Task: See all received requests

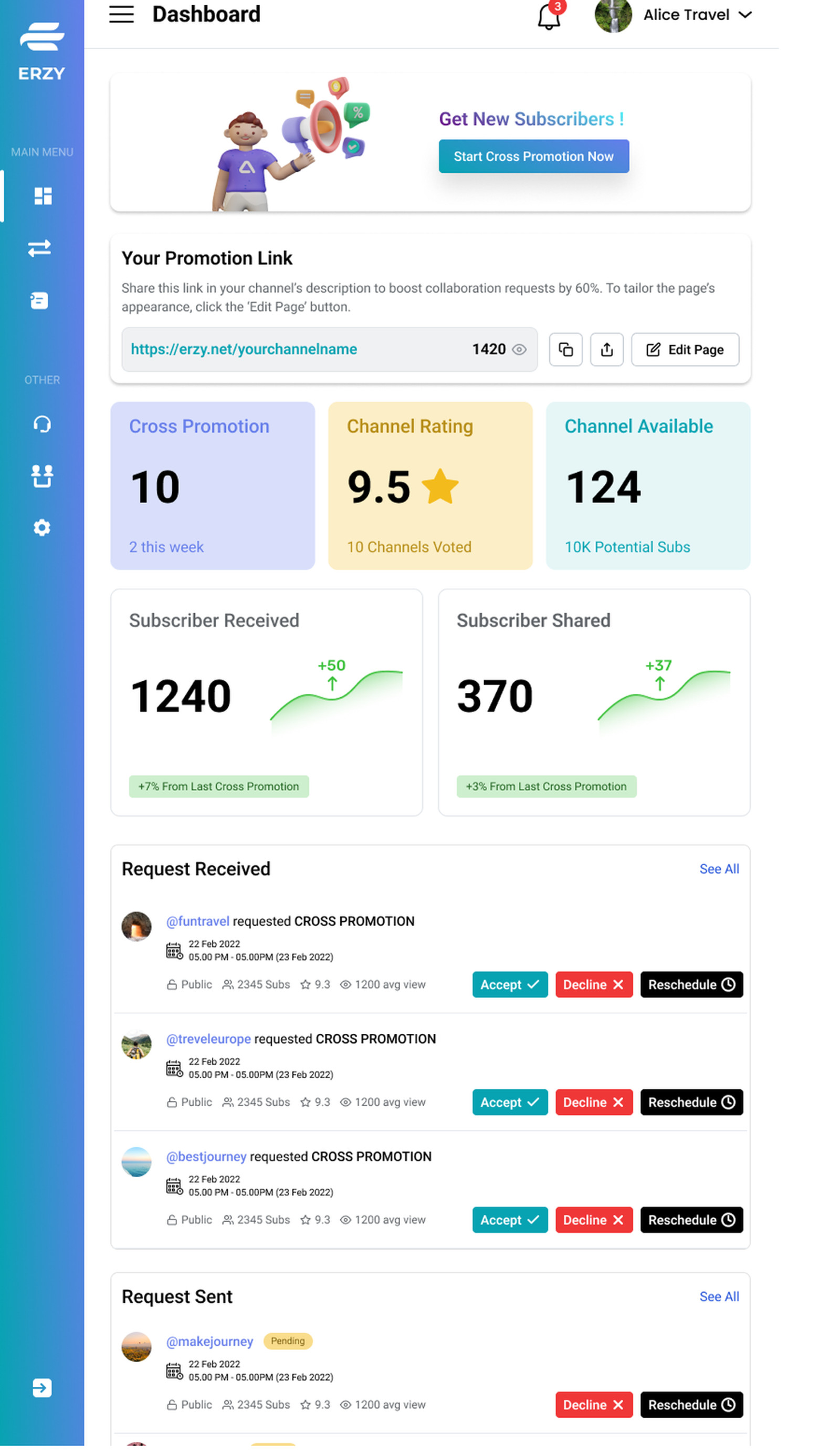Action: pyautogui.click(x=719, y=869)
